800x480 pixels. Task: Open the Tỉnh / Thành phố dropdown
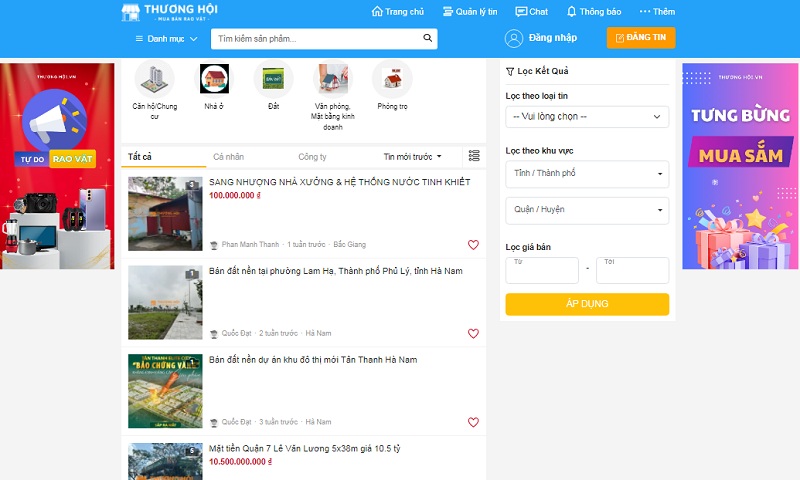(x=587, y=173)
